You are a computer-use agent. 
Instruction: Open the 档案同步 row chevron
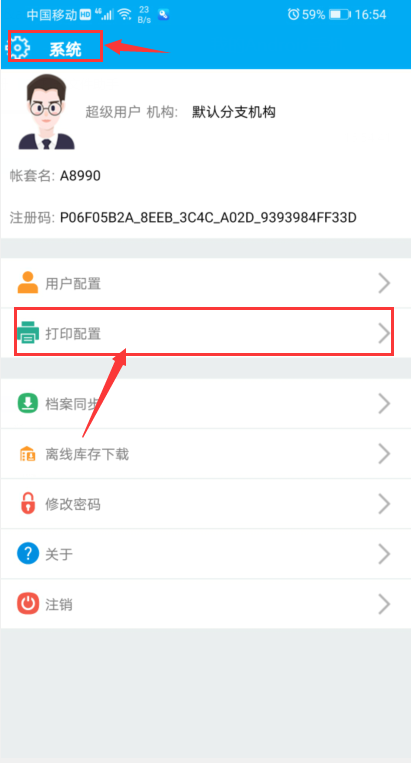tap(384, 403)
